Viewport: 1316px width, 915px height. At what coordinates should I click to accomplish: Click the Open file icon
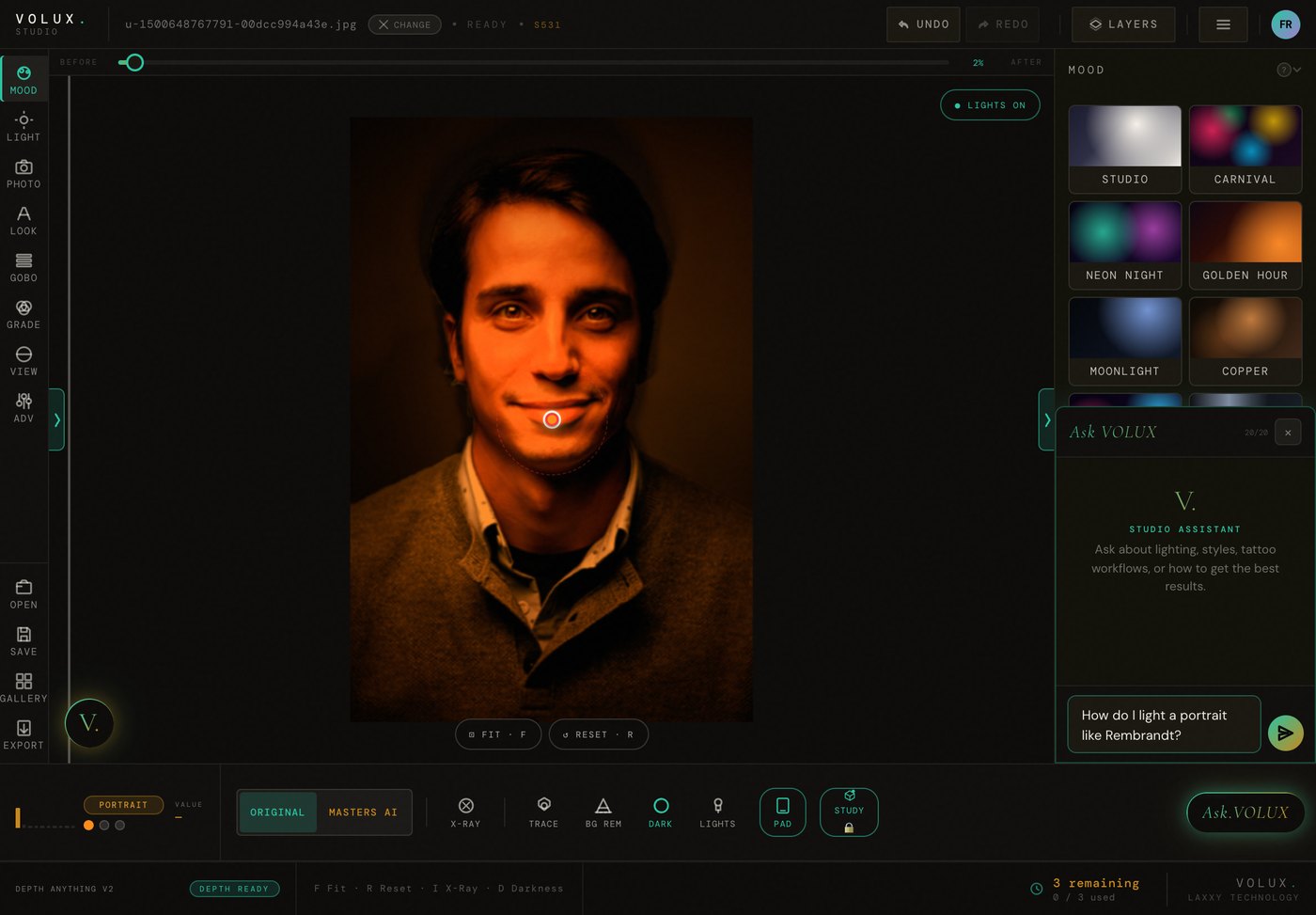23,593
